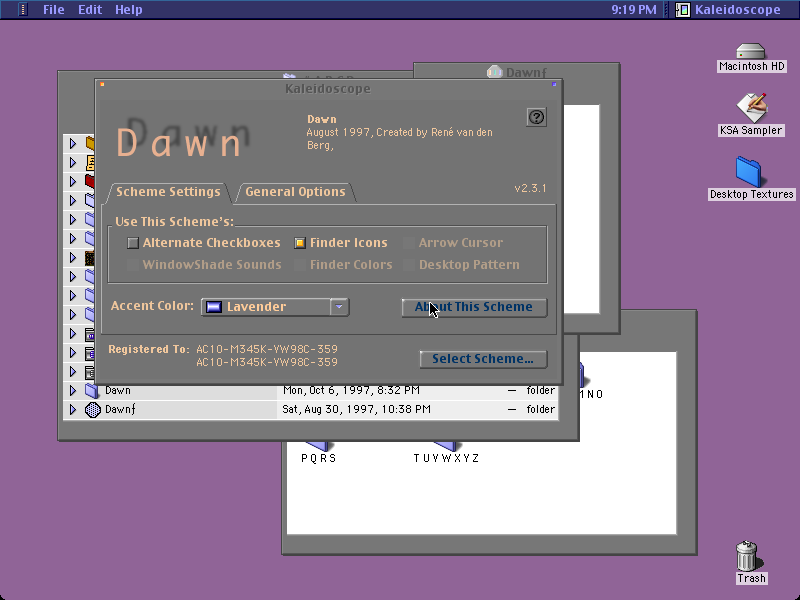Click the Dawnf name in list

(x=120, y=410)
